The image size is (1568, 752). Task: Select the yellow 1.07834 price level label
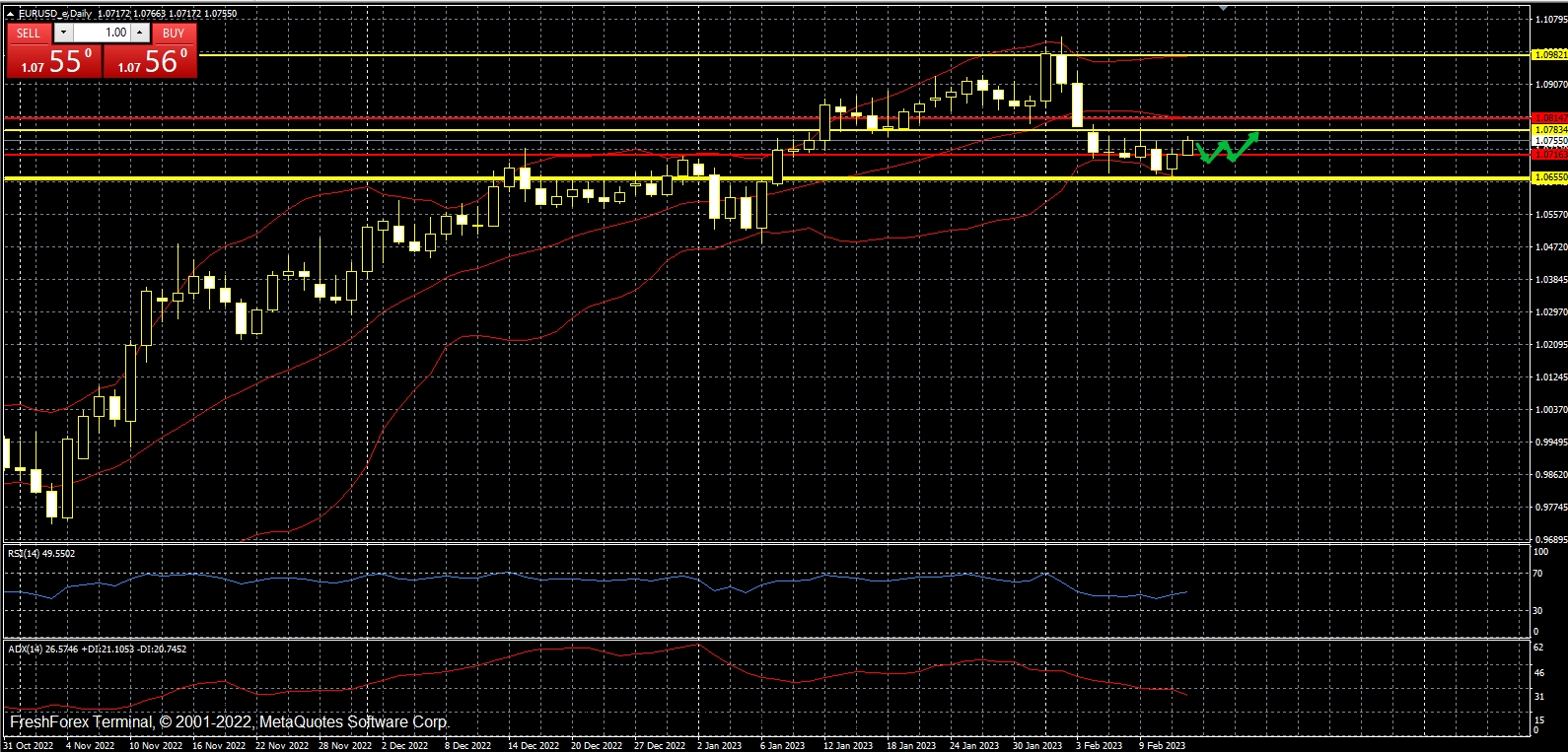point(1549,130)
